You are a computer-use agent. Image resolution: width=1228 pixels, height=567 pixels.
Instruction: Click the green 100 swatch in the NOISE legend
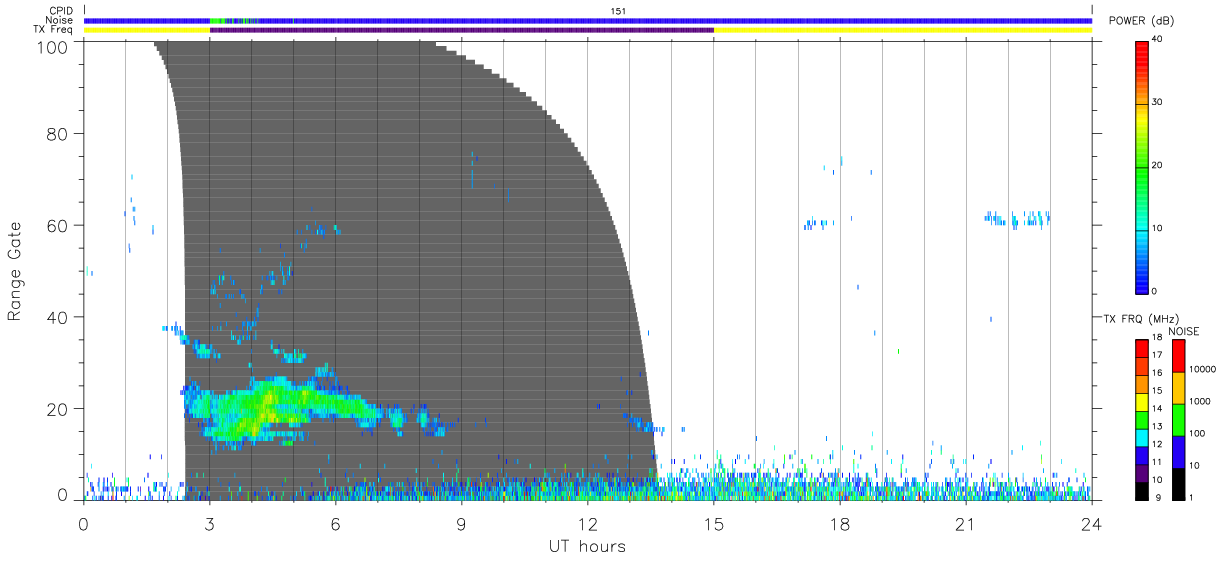(x=1178, y=419)
